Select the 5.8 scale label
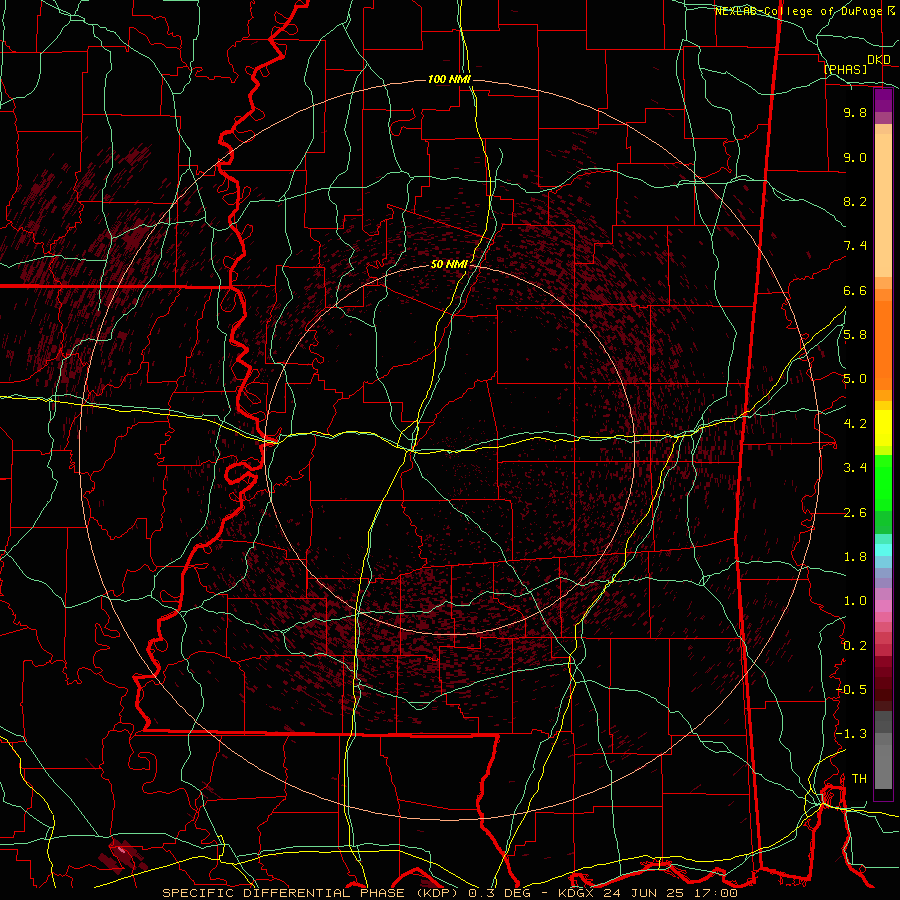This screenshot has height=900, width=900. click(855, 335)
